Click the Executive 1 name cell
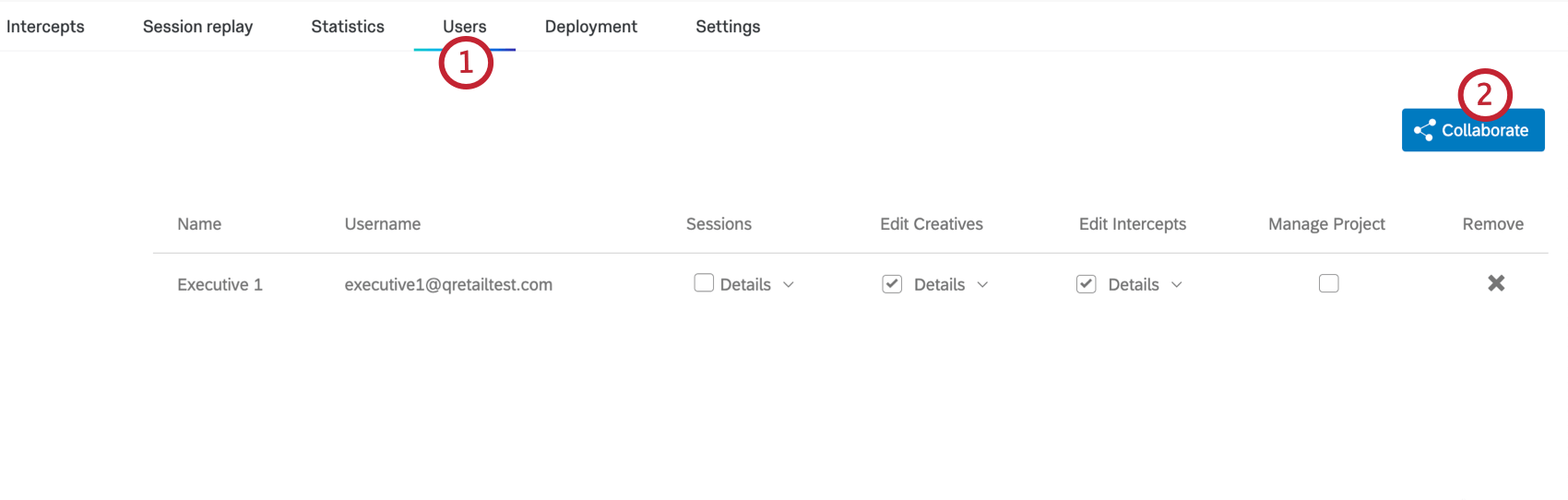 (220, 285)
